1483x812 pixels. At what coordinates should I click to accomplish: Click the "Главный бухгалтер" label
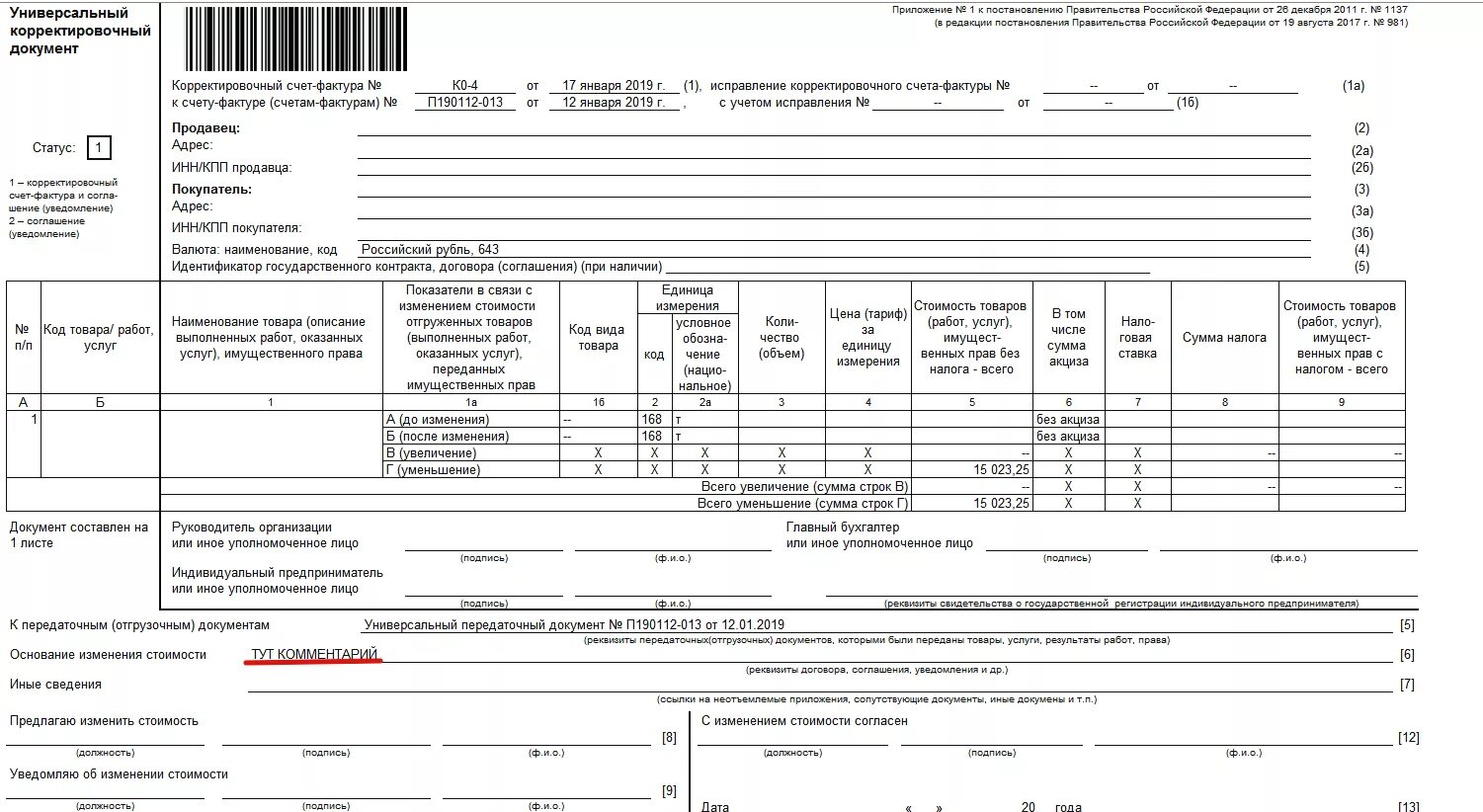(843, 528)
